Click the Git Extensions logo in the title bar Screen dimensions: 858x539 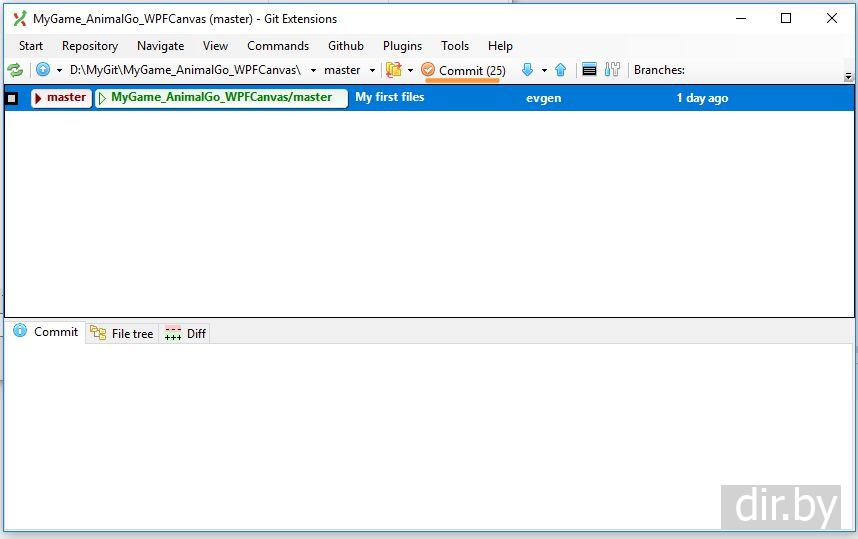tap(19, 18)
